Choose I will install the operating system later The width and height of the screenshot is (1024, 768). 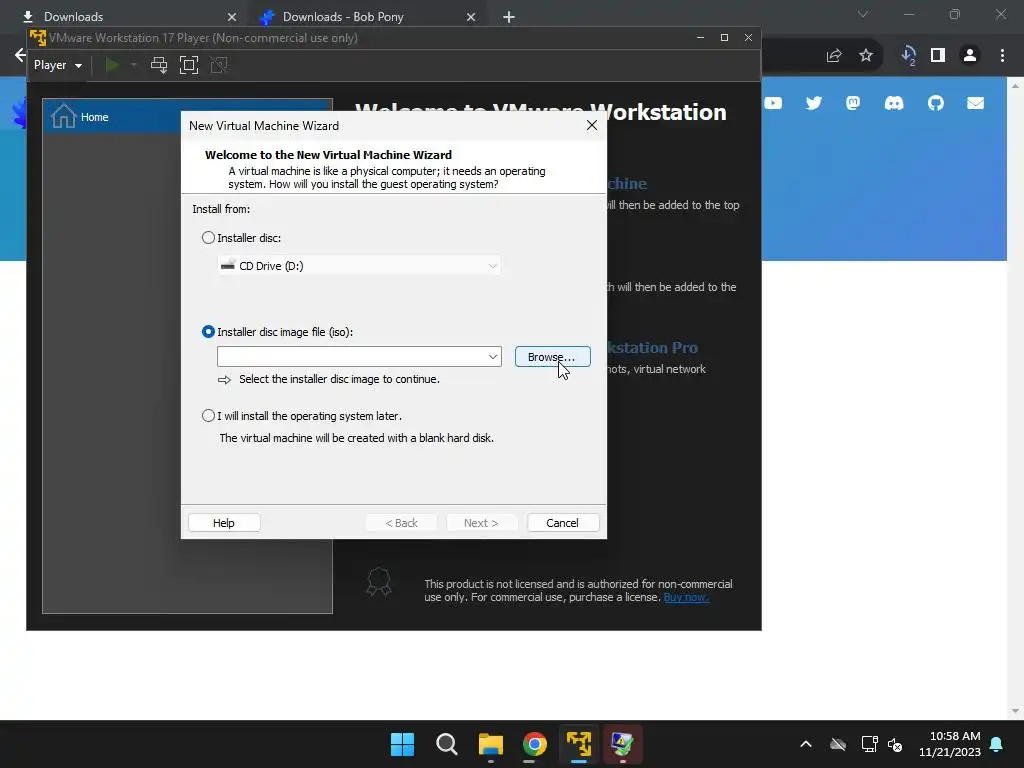click(208, 416)
